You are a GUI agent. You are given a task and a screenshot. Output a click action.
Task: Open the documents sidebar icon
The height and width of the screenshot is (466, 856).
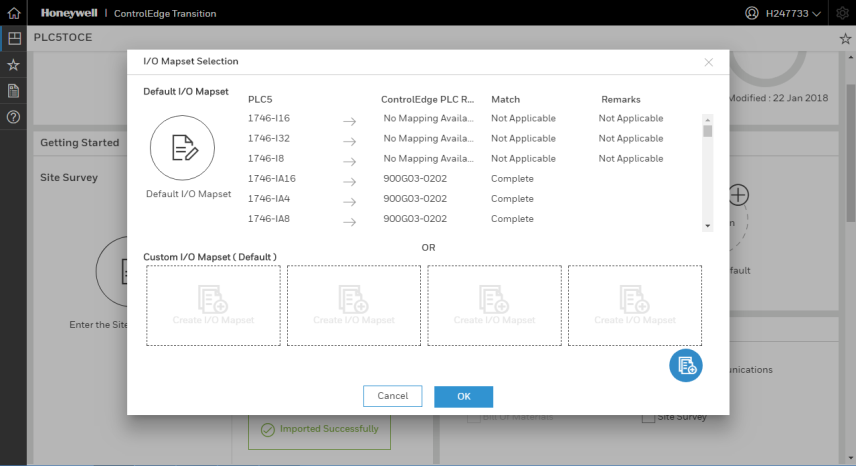pyautogui.click(x=13, y=91)
